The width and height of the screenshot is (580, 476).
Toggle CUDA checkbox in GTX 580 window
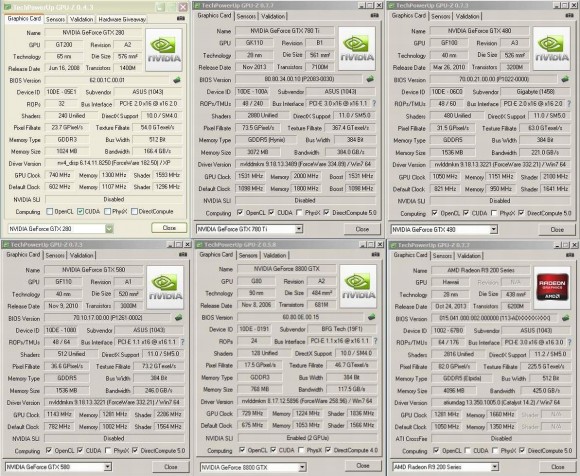click(80, 450)
